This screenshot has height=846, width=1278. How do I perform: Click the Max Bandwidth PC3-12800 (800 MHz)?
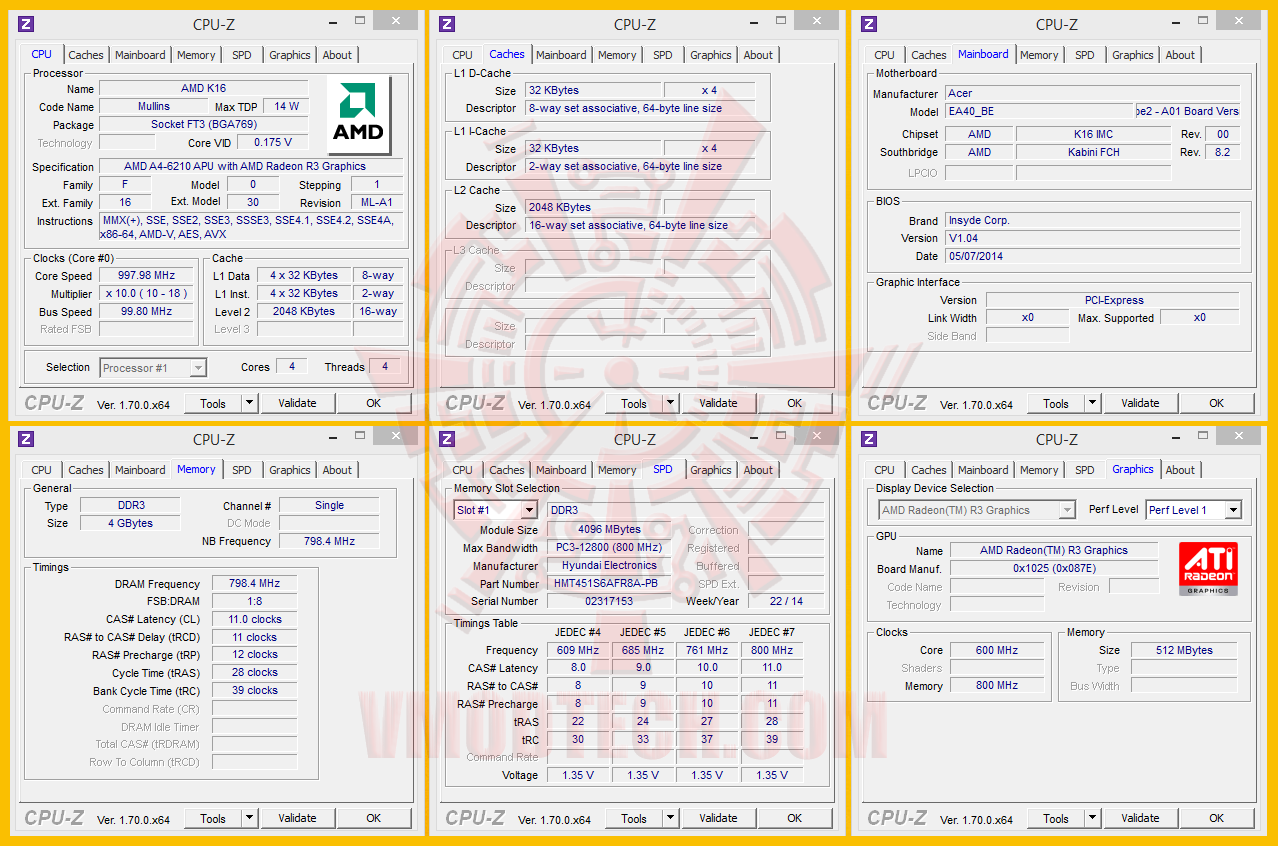click(x=610, y=547)
